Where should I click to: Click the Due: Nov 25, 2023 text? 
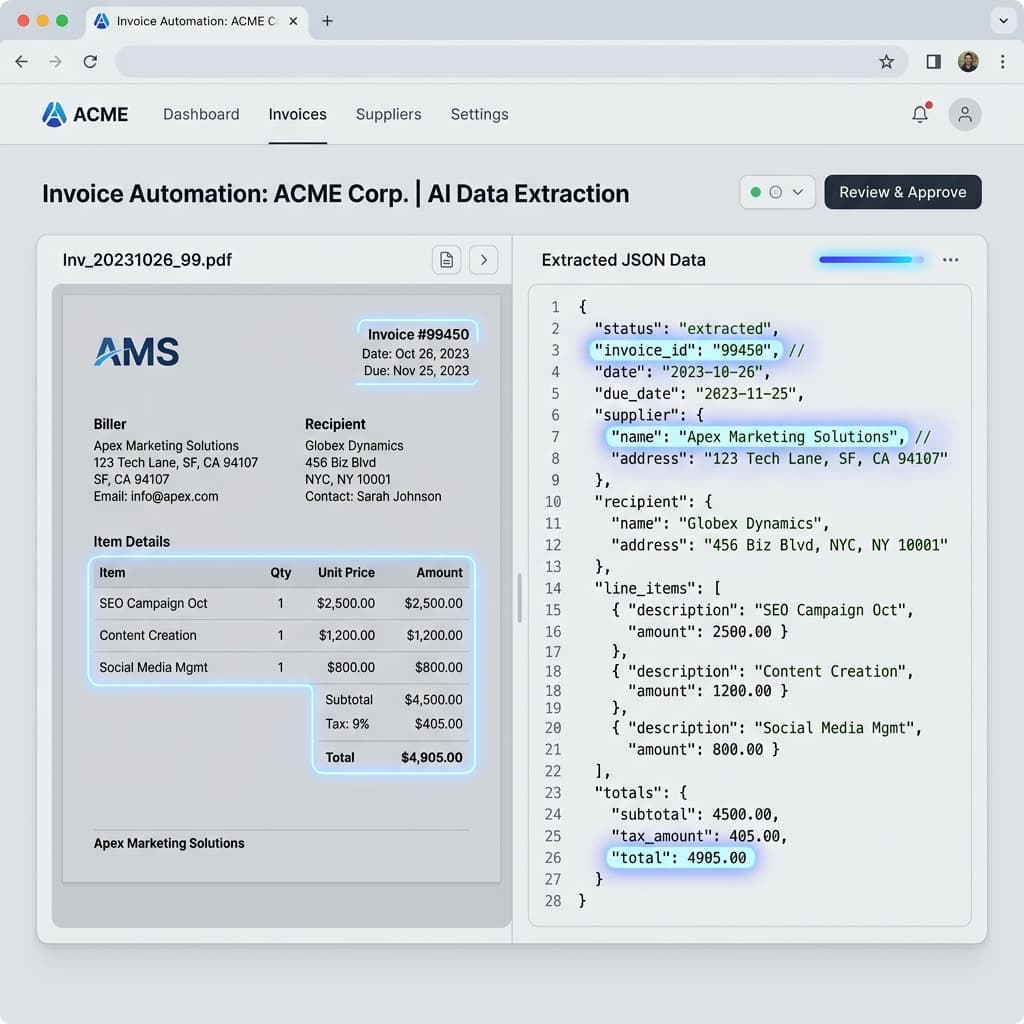(x=416, y=370)
